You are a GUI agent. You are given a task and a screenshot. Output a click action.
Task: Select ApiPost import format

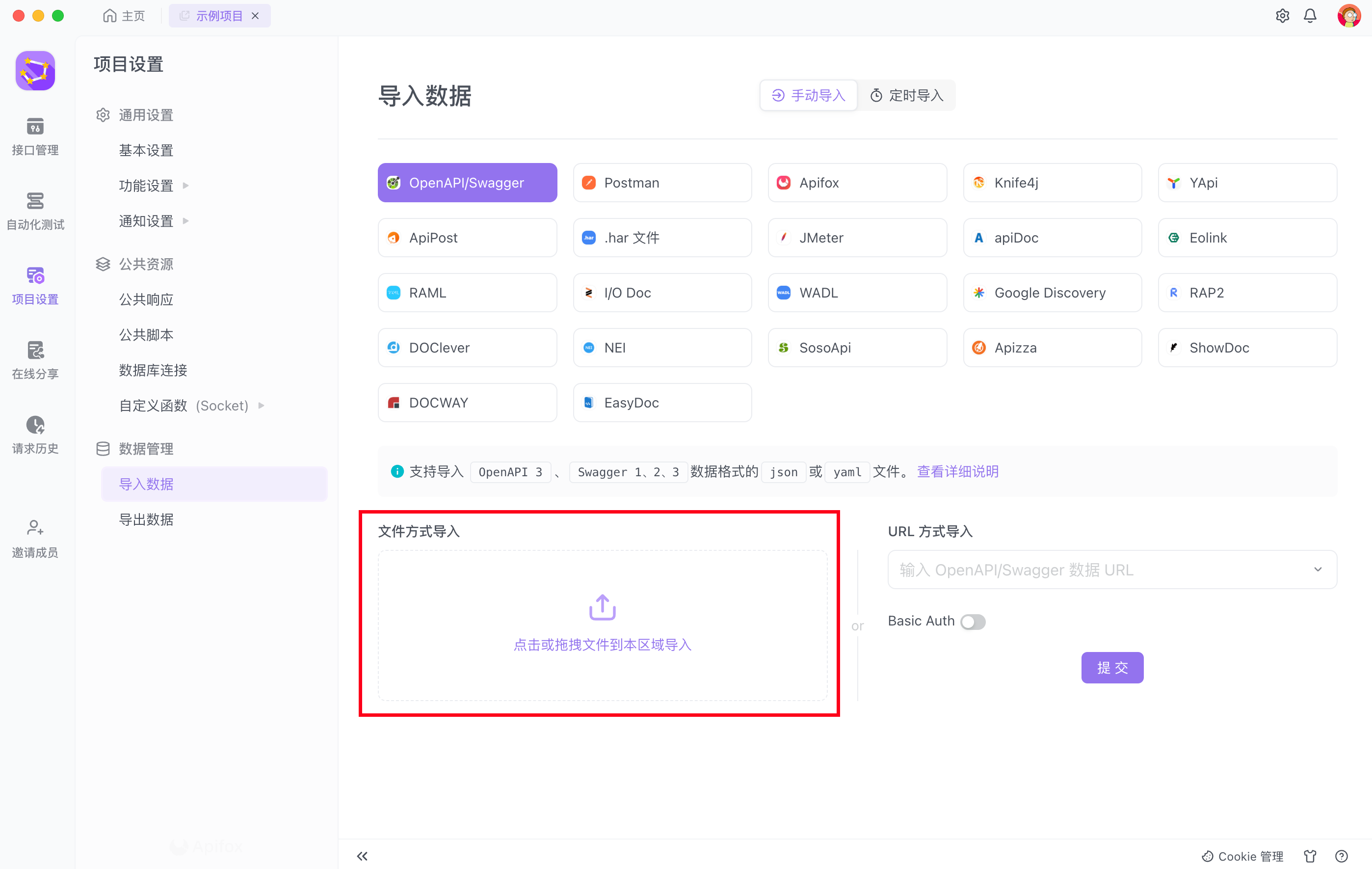[467, 238]
